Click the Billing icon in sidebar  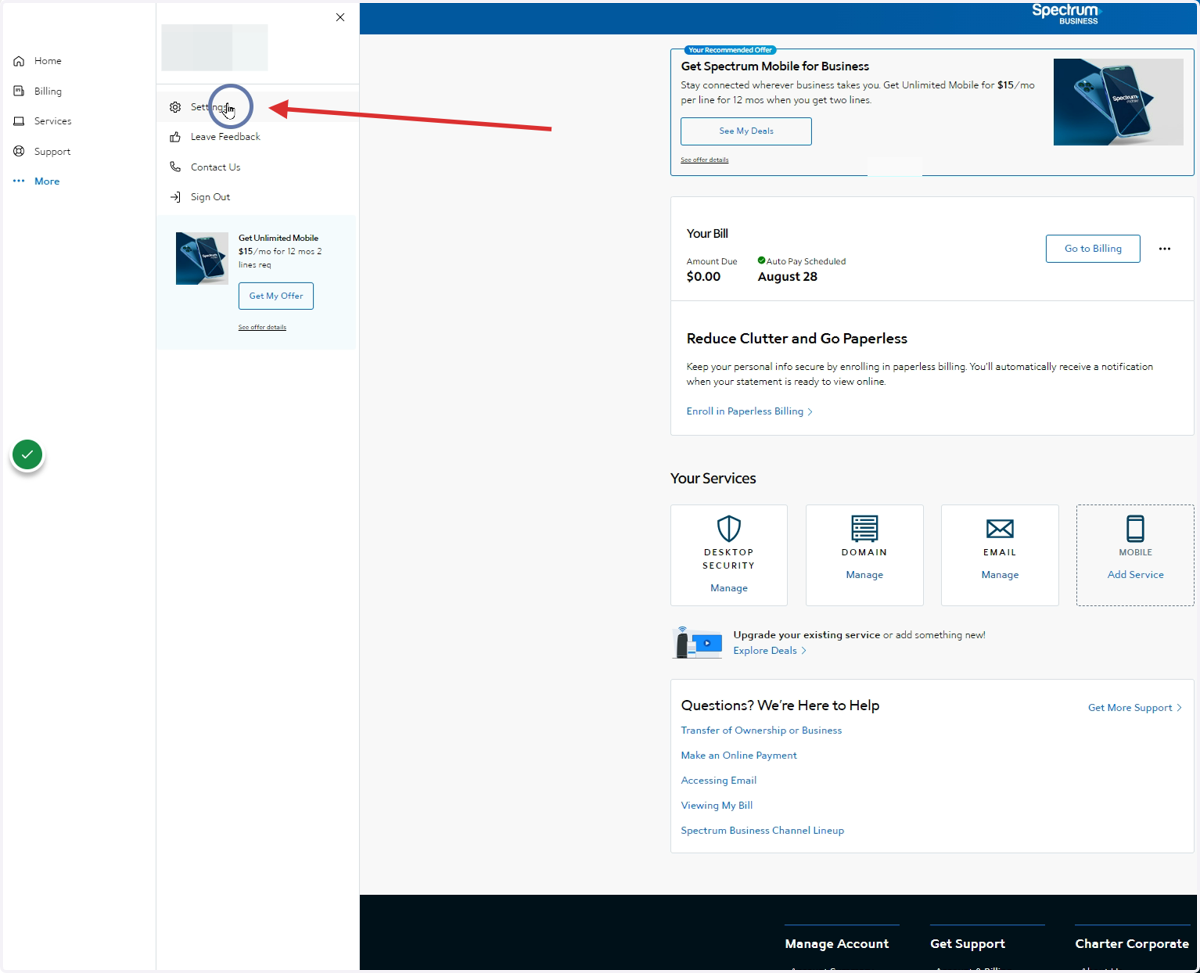click(x=19, y=91)
